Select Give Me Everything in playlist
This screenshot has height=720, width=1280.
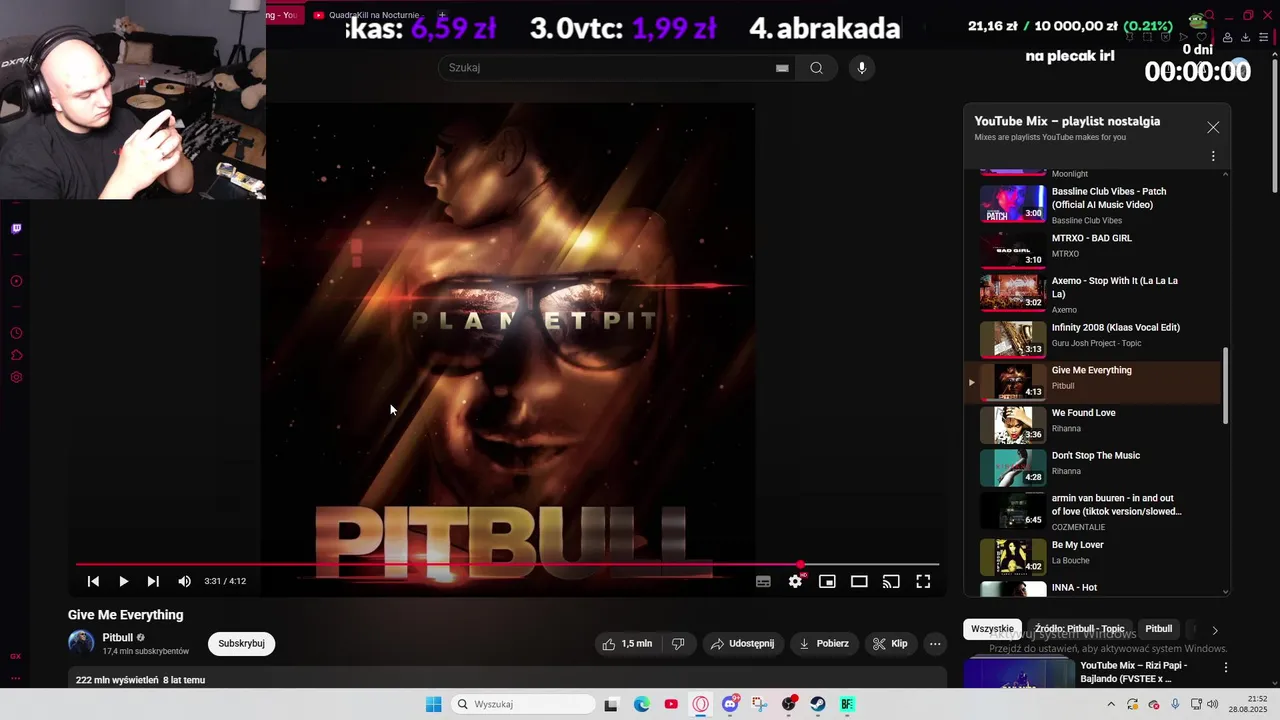[1092, 382]
